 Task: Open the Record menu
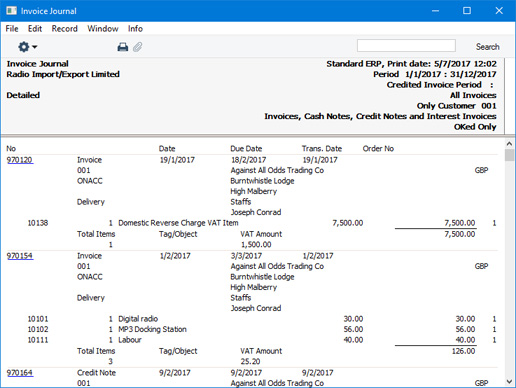tap(65, 29)
